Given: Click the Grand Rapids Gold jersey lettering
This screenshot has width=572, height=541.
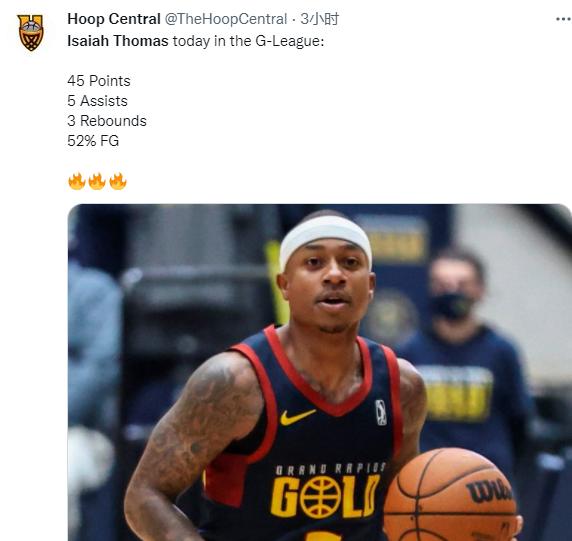Looking at the screenshot, I should [326, 490].
